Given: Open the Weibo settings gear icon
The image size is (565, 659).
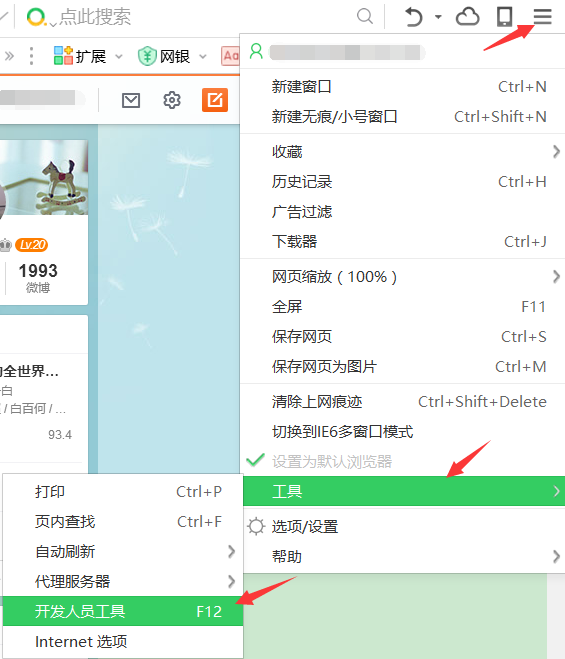Looking at the screenshot, I should (x=172, y=100).
